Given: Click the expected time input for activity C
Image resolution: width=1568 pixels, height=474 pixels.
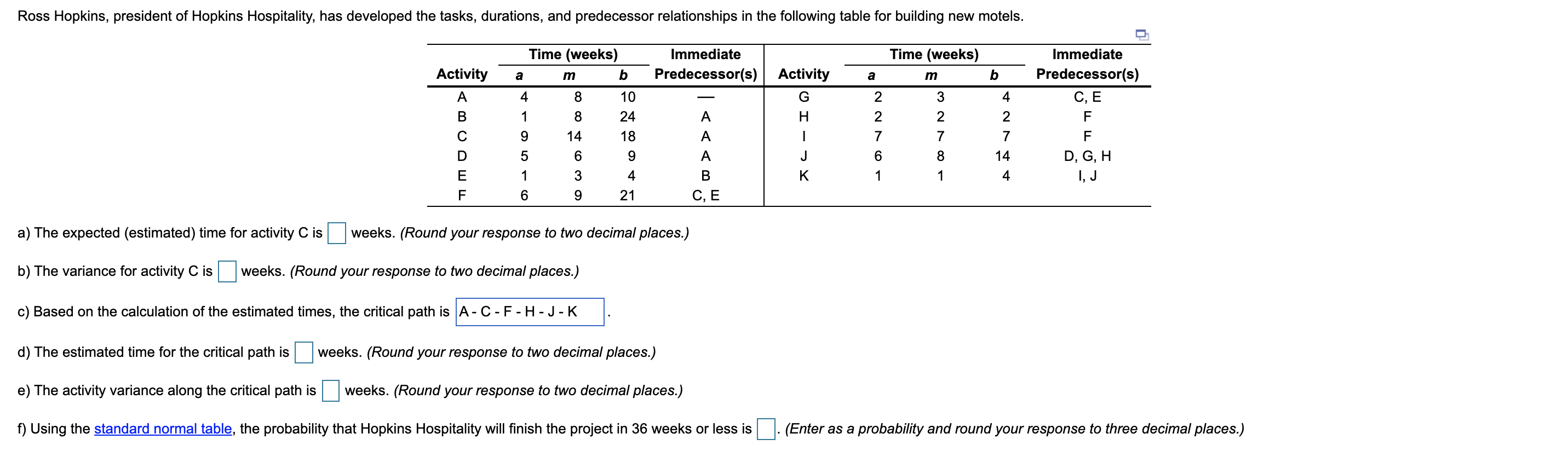Looking at the screenshot, I should (x=337, y=233).
